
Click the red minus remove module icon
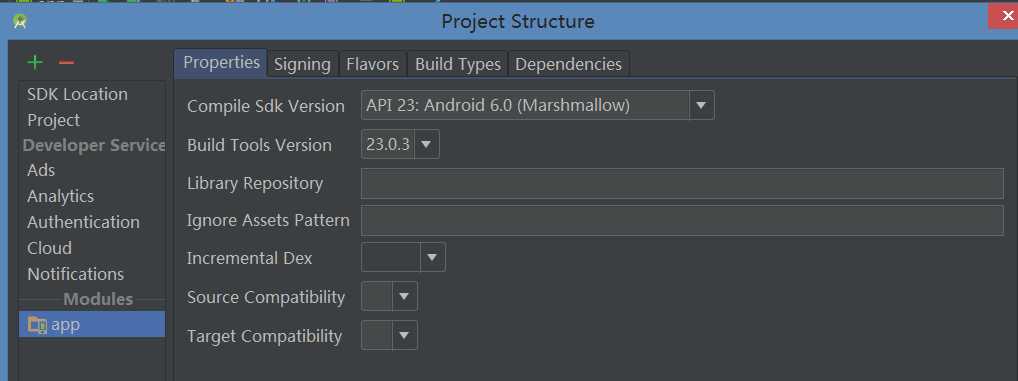pos(66,63)
